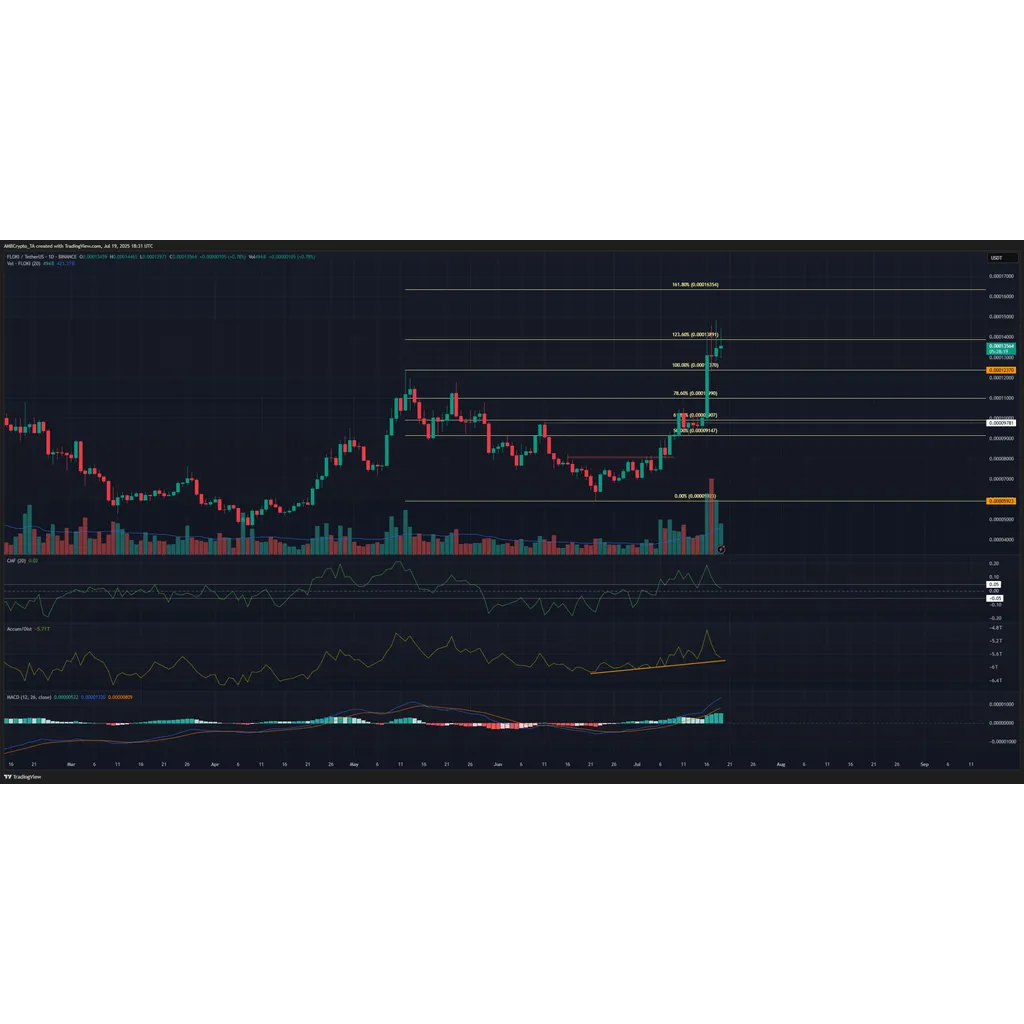Click the Sep label on the time axis
This screenshot has height=1024, width=1024.
pyautogui.click(x=924, y=764)
